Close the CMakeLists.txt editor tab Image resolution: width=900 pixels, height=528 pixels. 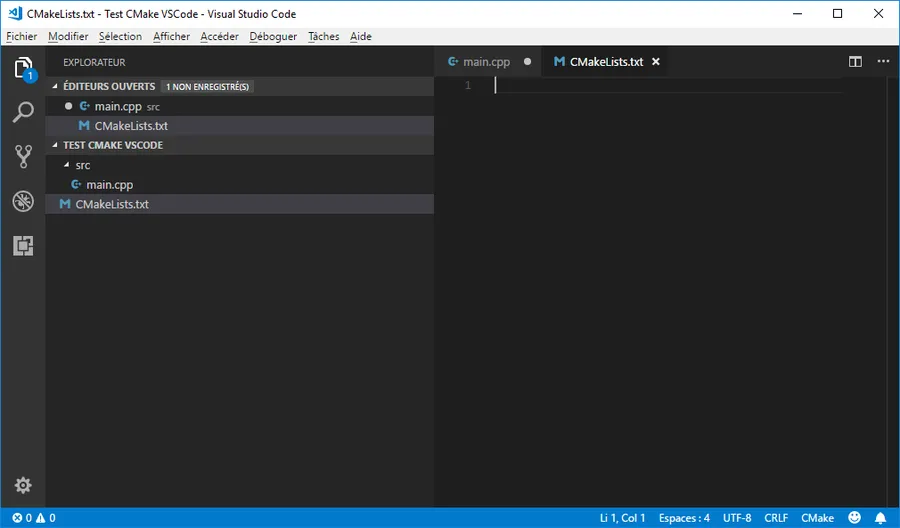(655, 61)
